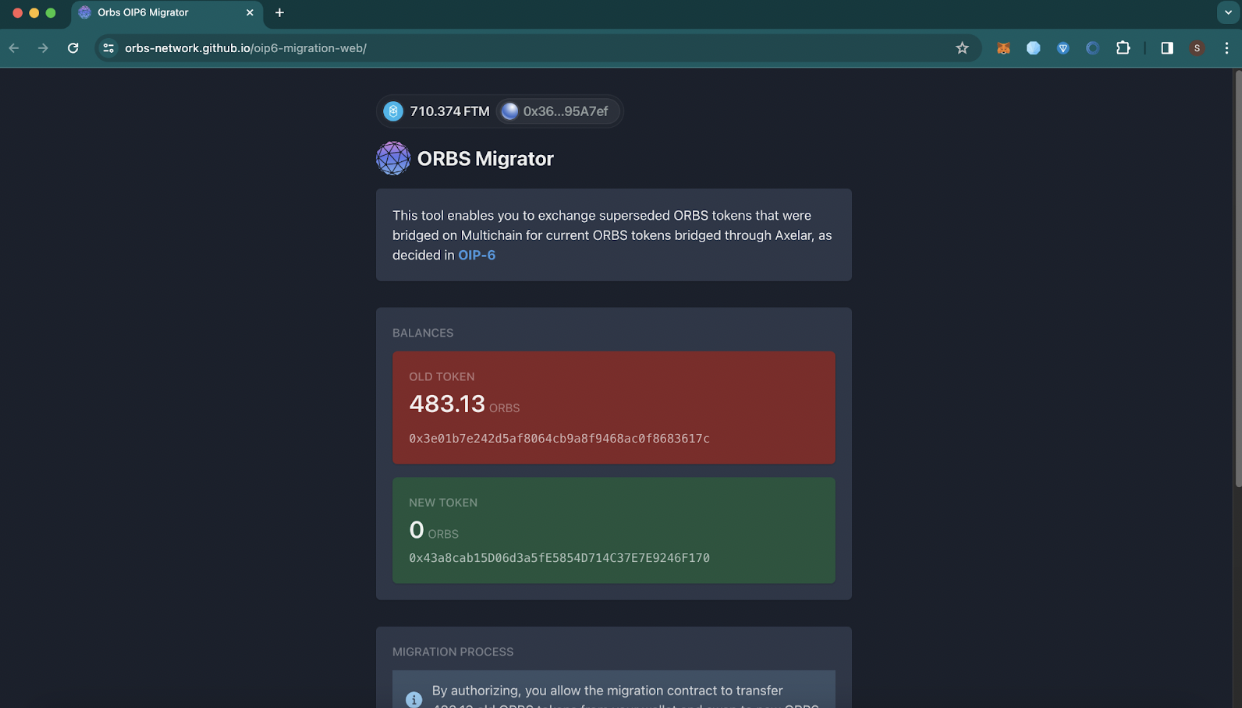
Task: Click the Chrome extensions puzzle icon
Action: (x=1123, y=47)
